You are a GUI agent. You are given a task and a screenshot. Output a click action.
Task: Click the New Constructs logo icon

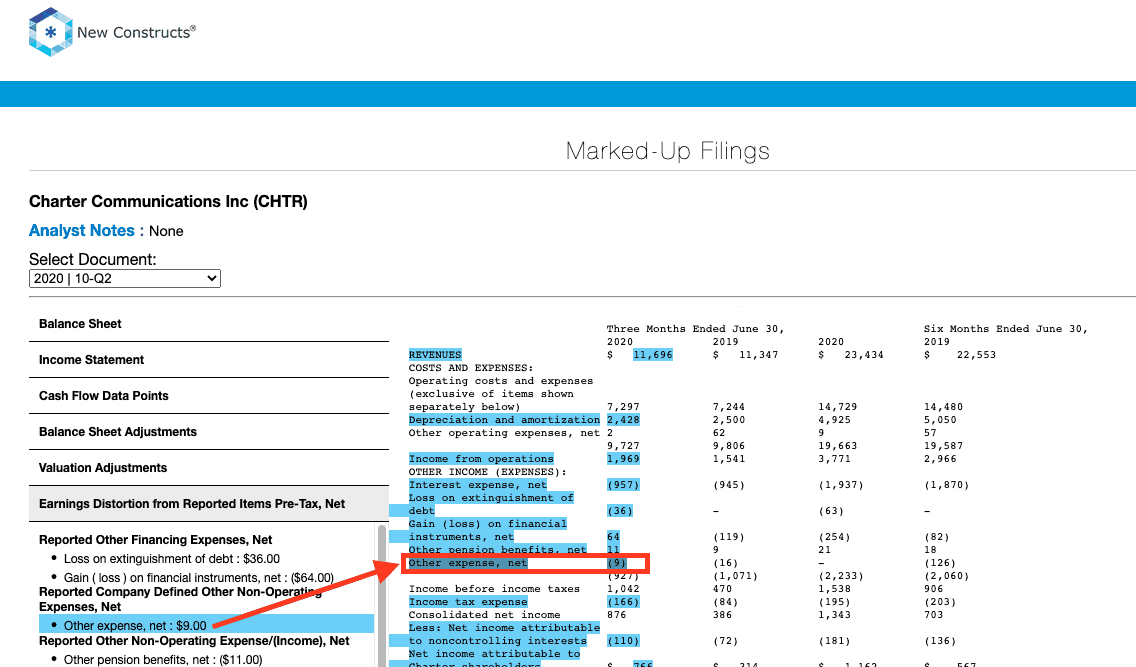[50, 32]
